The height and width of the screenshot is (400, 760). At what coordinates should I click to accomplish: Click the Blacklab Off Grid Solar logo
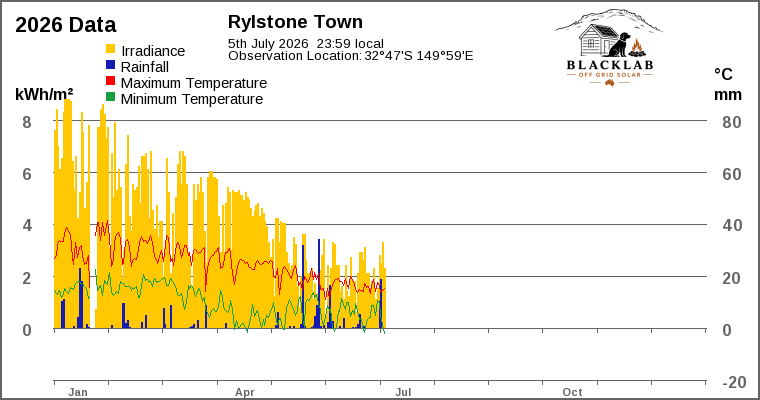610,48
